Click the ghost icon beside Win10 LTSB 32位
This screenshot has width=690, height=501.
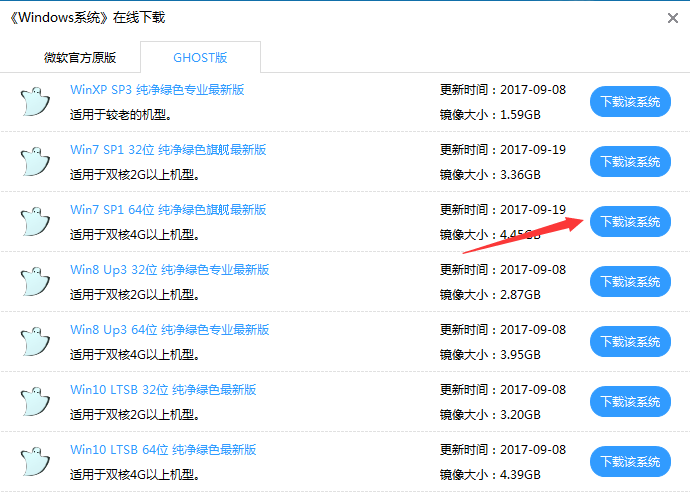pyautogui.click(x=36, y=402)
